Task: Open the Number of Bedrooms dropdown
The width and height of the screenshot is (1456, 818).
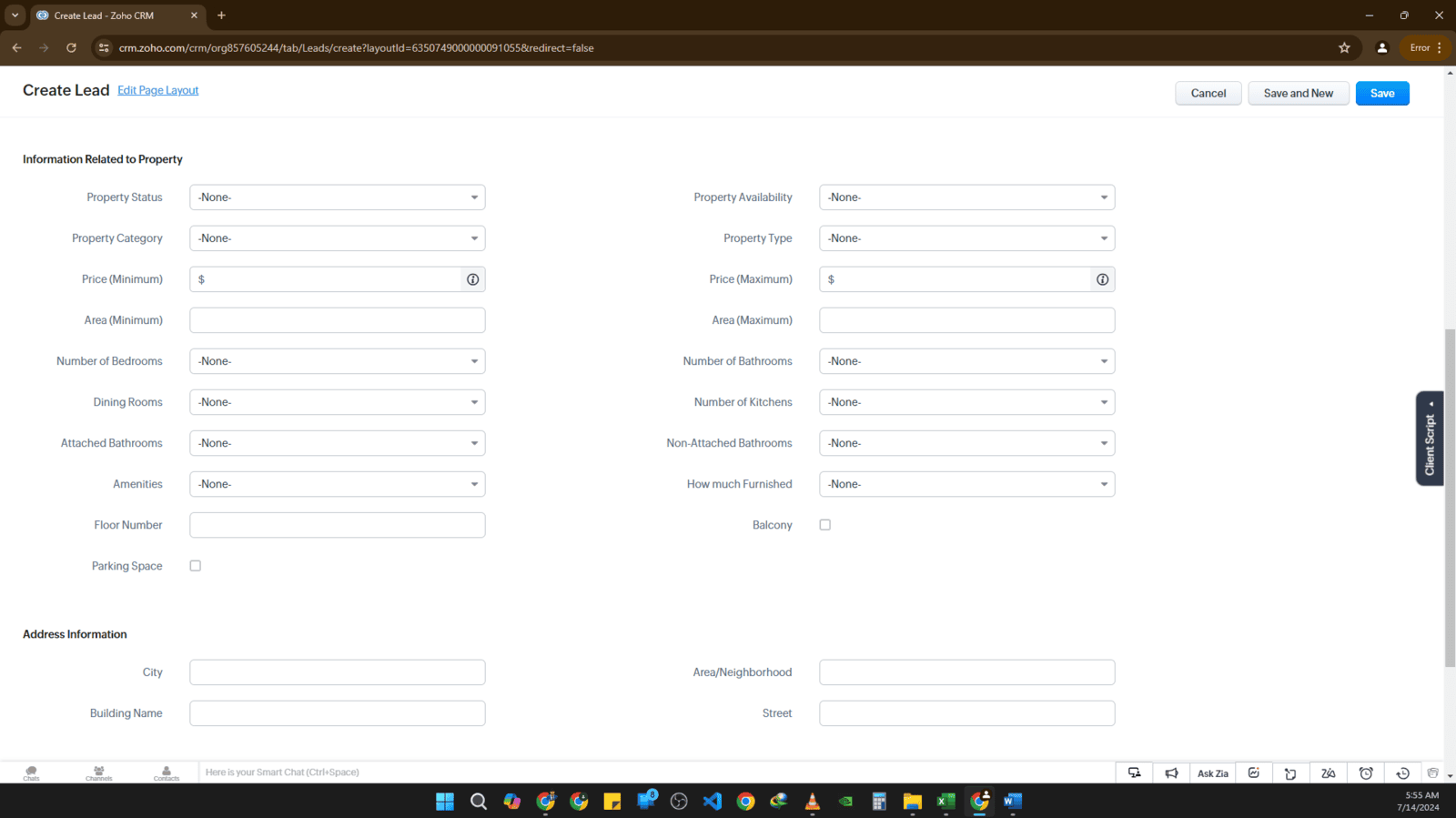Action: 338,361
